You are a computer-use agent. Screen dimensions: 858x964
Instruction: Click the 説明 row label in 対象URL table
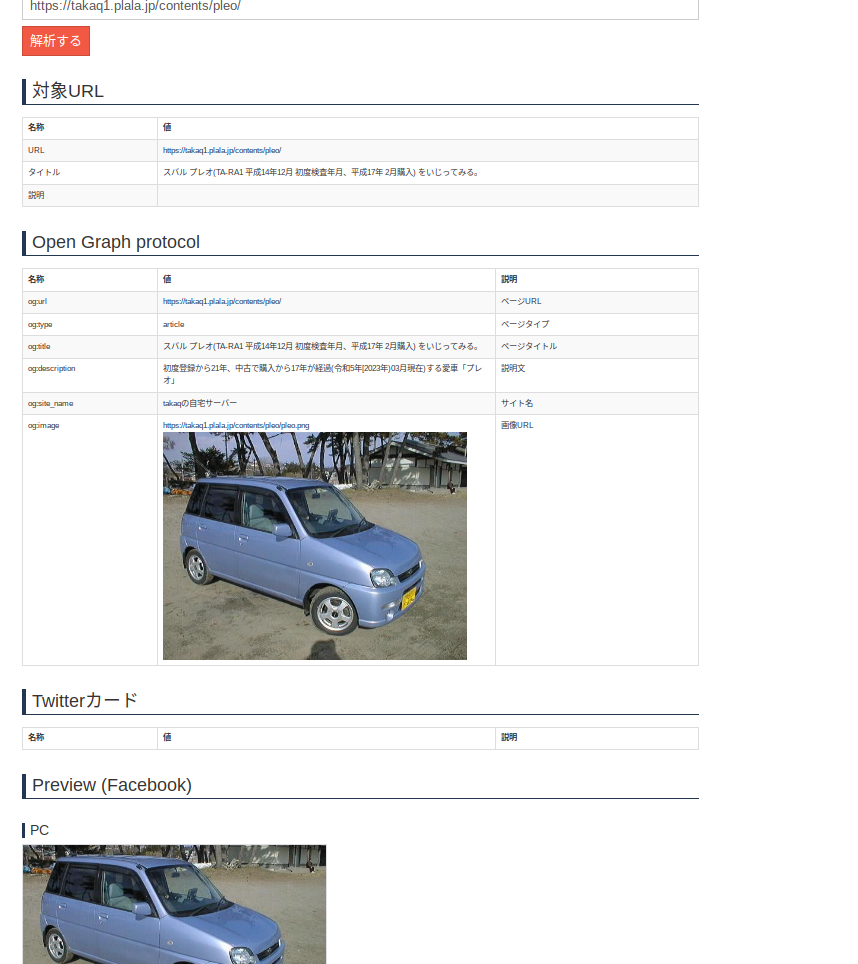click(x=36, y=196)
